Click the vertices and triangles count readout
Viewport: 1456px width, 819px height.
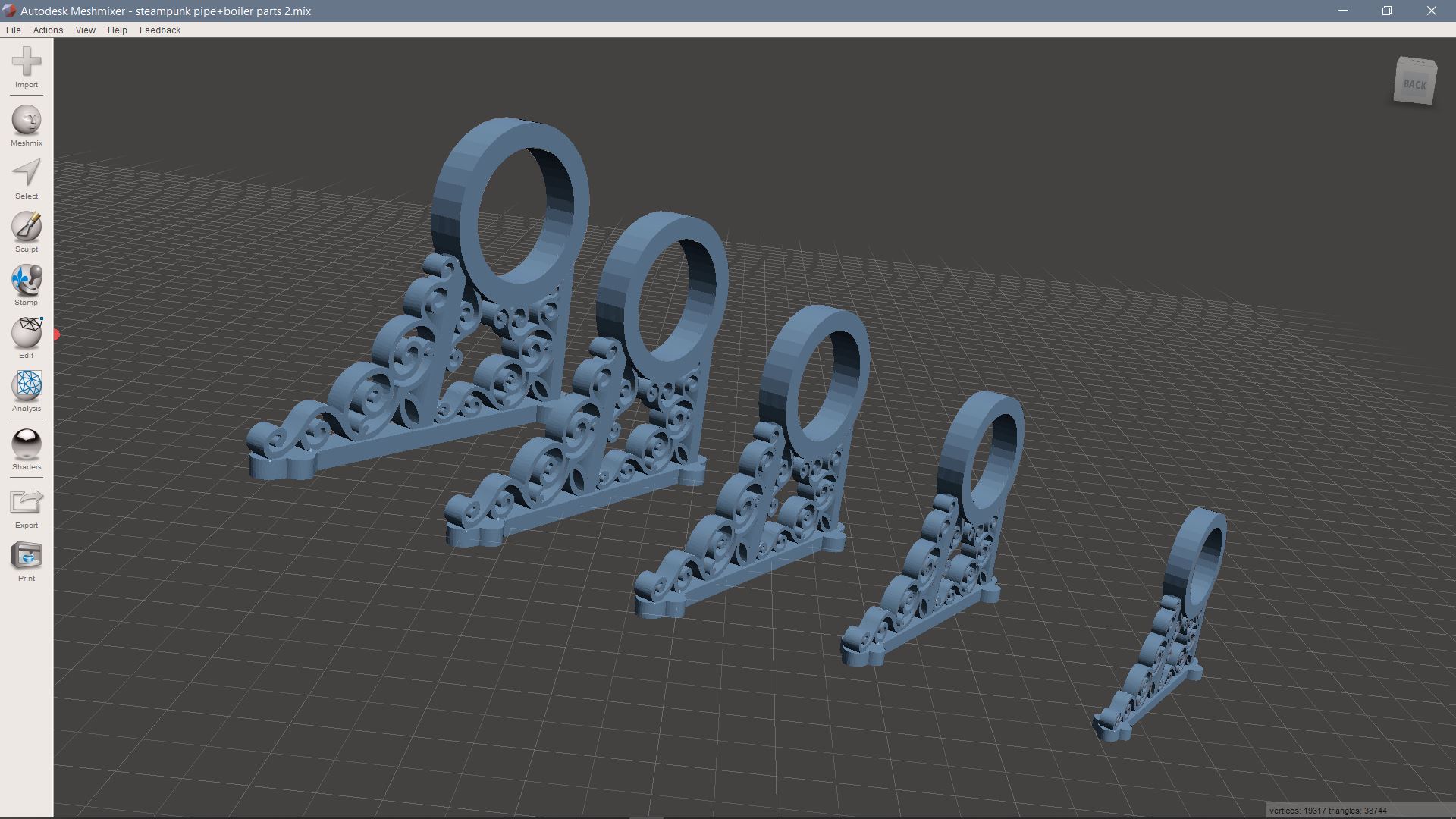tap(1328, 811)
